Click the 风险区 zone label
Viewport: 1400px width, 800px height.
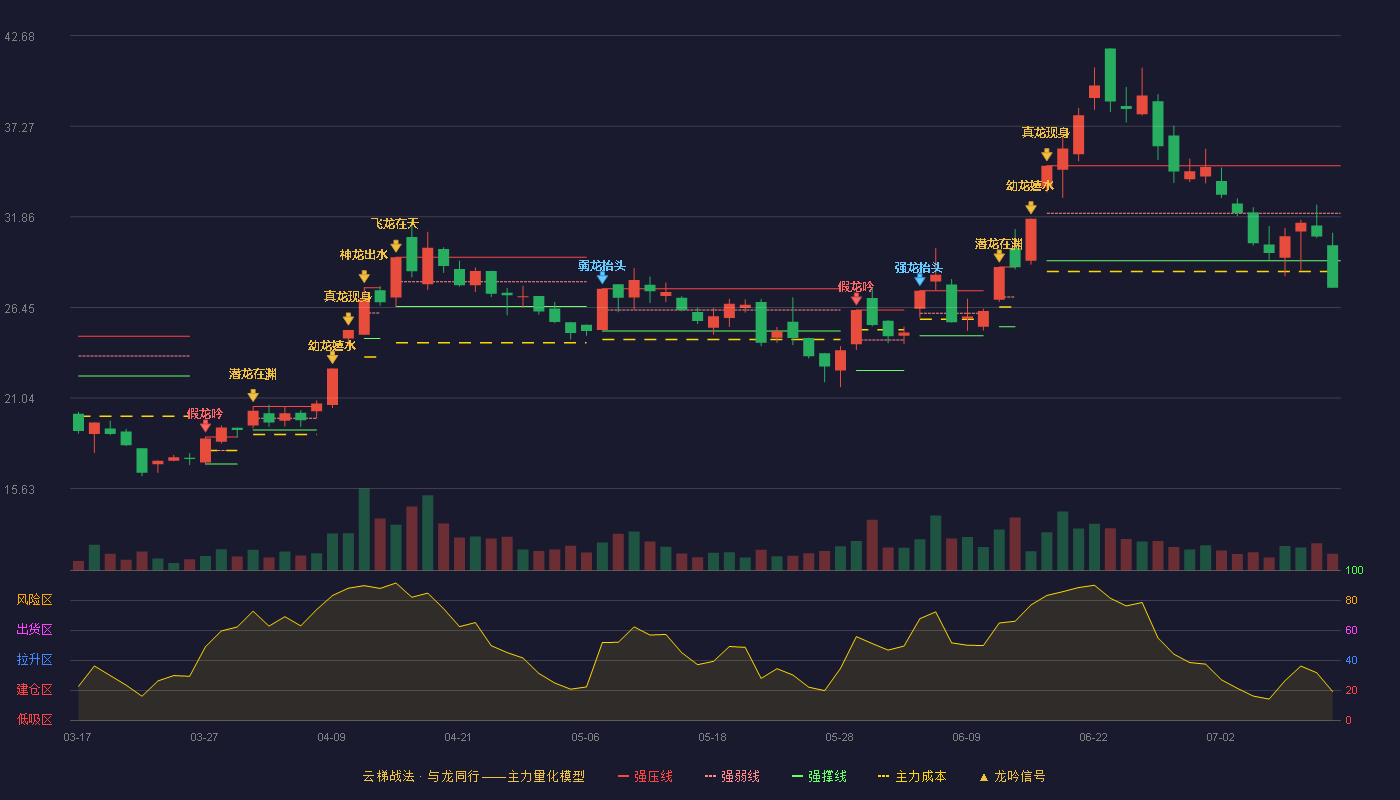click(34, 600)
